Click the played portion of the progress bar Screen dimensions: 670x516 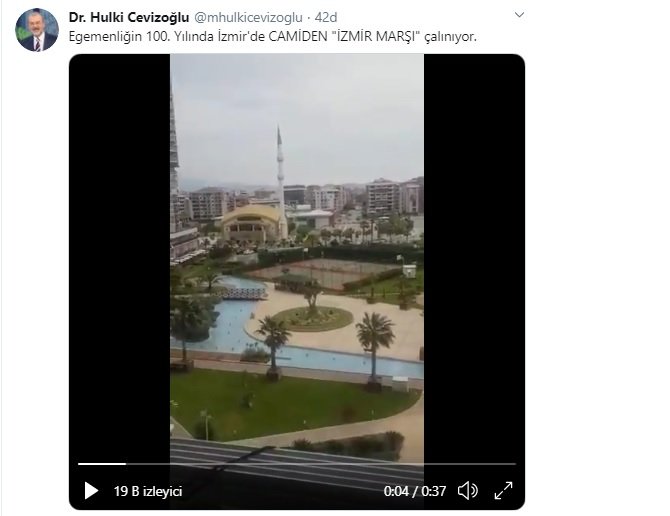coord(102,463)
